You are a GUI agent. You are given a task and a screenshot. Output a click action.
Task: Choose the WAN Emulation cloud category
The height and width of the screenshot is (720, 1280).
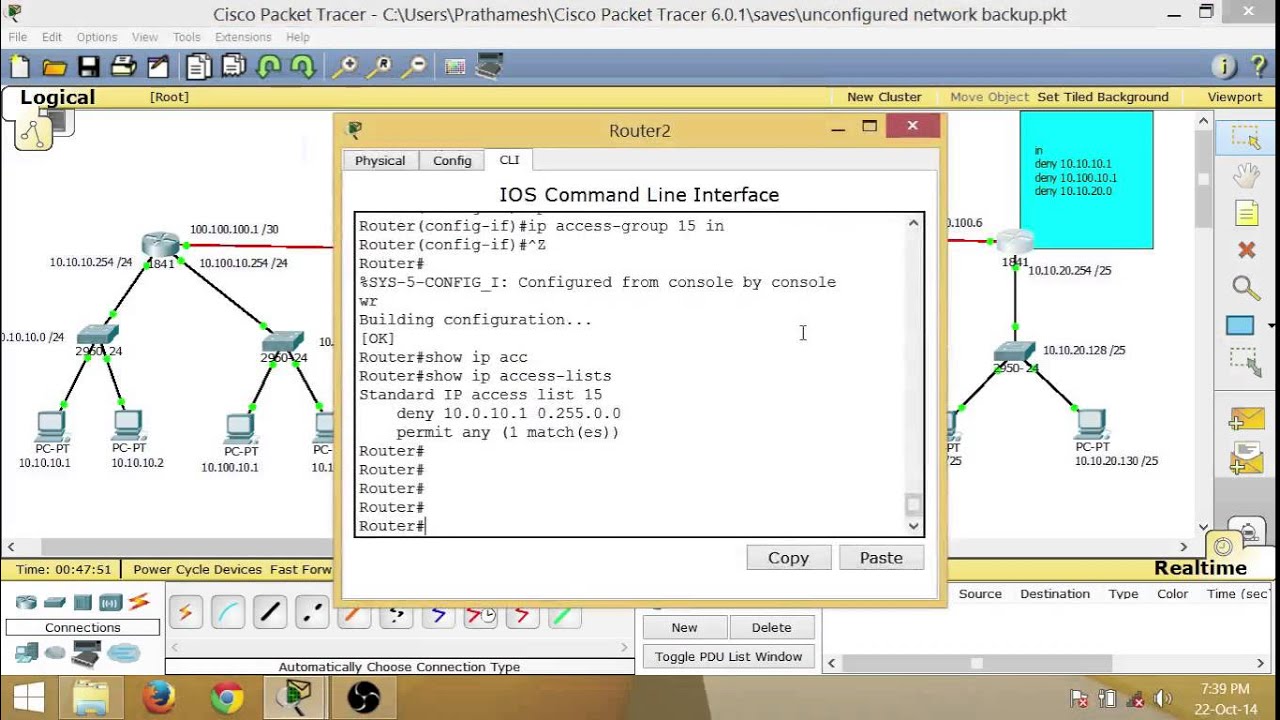(56, 653)
